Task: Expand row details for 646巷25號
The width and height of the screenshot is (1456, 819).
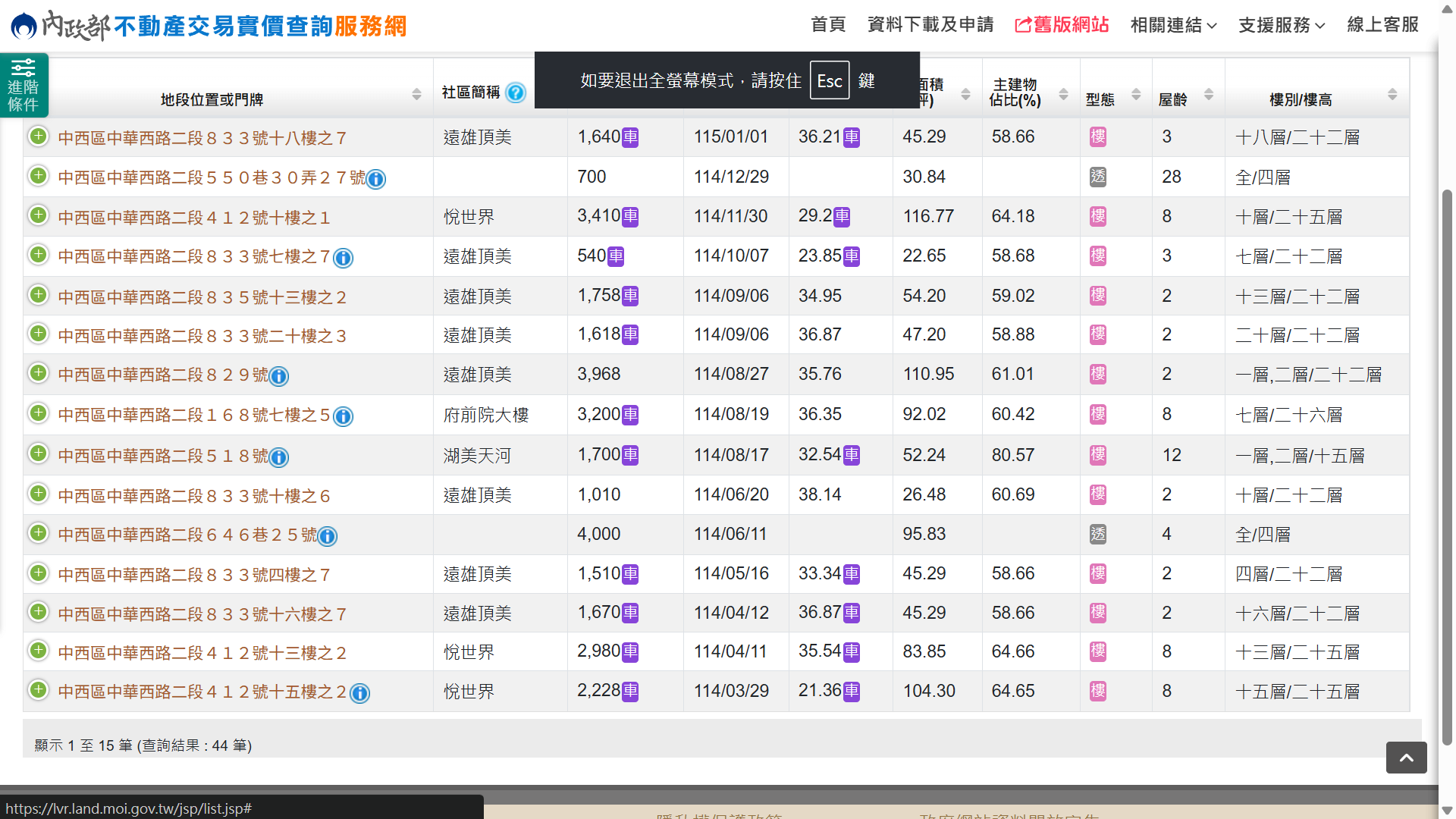Action: (38, 533)
